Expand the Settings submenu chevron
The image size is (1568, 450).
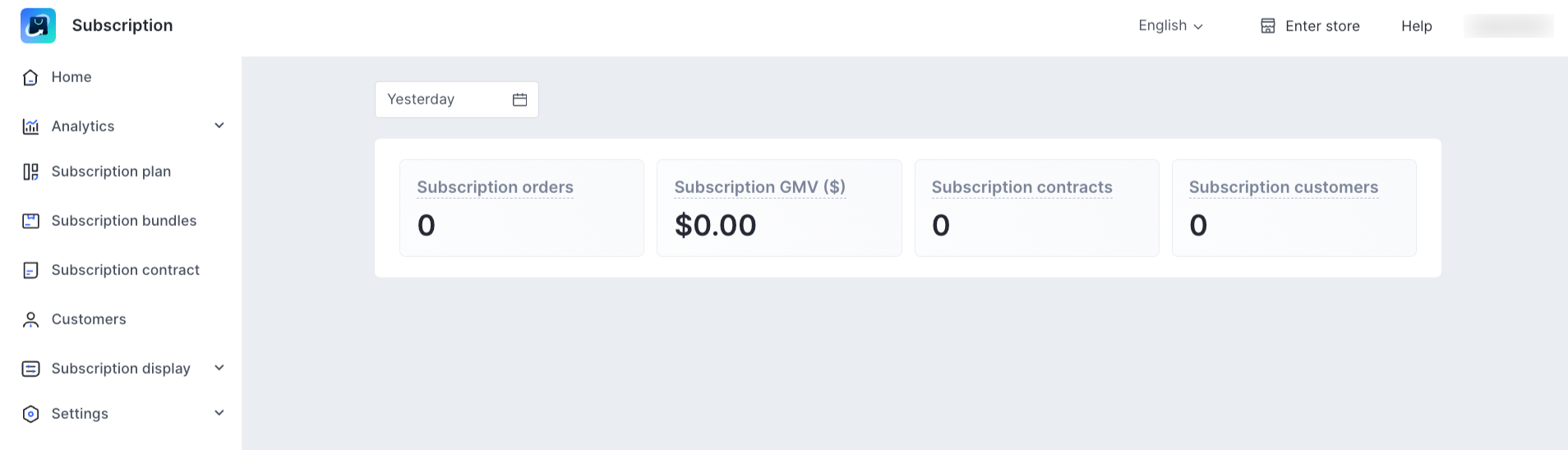click(x=219, y=413)
